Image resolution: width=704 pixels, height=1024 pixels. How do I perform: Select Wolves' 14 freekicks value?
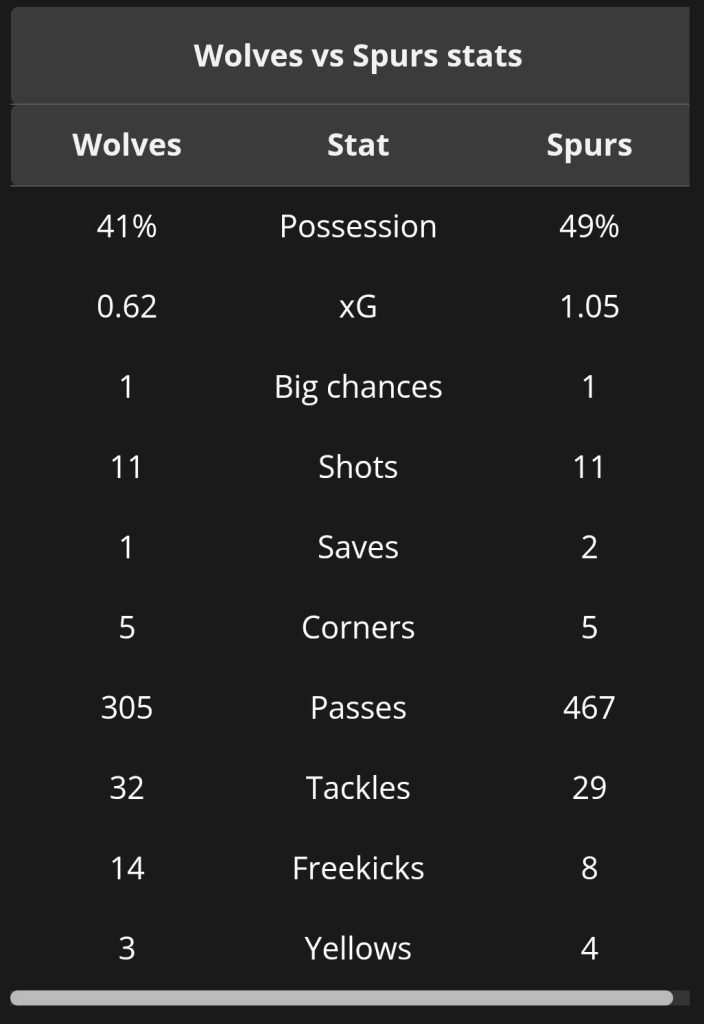pyautogui.click(x=127, y=868)
